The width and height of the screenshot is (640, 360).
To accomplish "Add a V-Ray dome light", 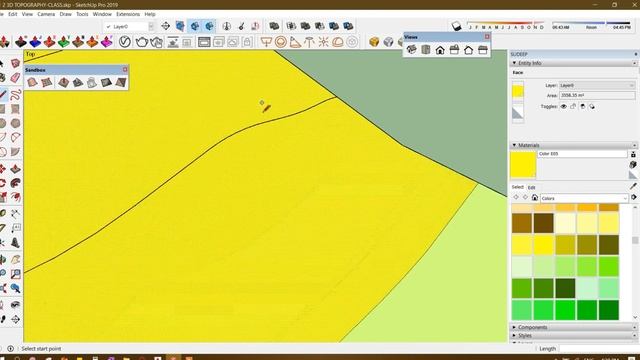I will click(338, 42).
